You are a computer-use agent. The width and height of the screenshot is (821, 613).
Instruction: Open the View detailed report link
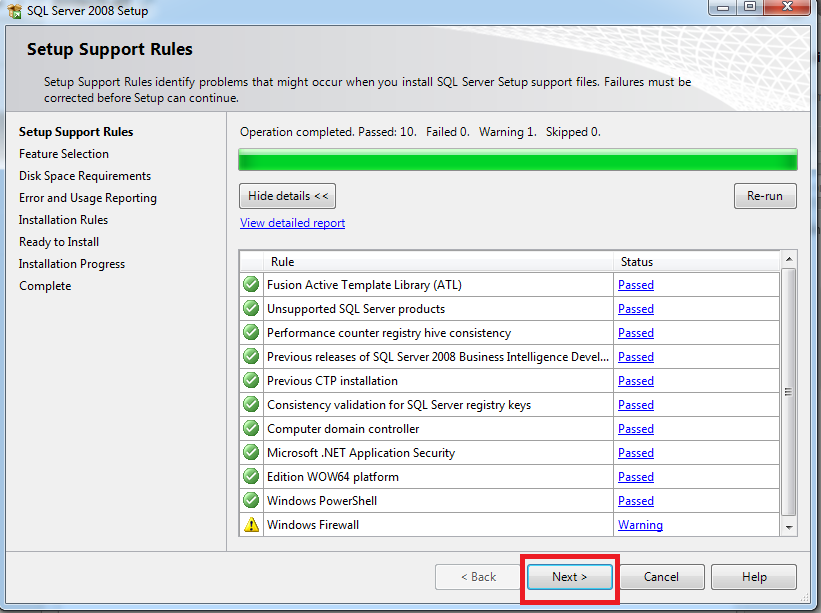[292, 223]
